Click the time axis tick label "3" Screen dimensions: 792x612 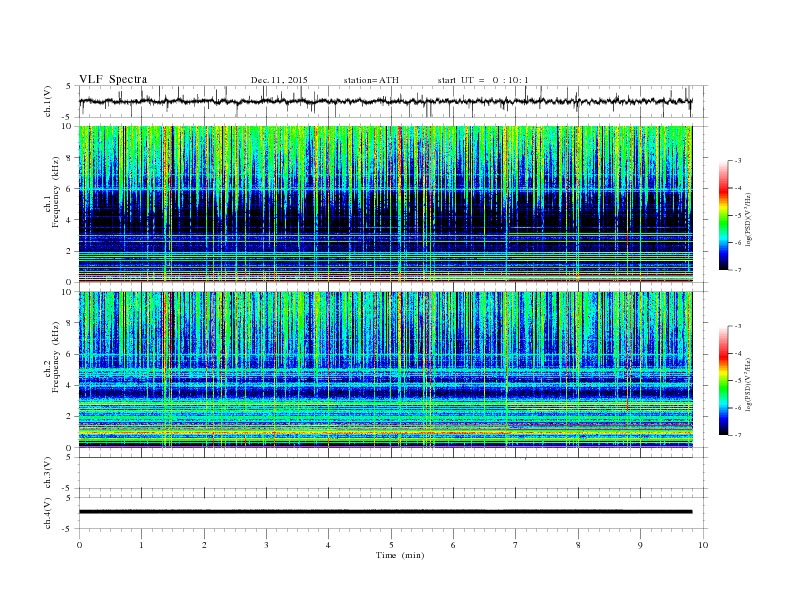coord(266,545)
